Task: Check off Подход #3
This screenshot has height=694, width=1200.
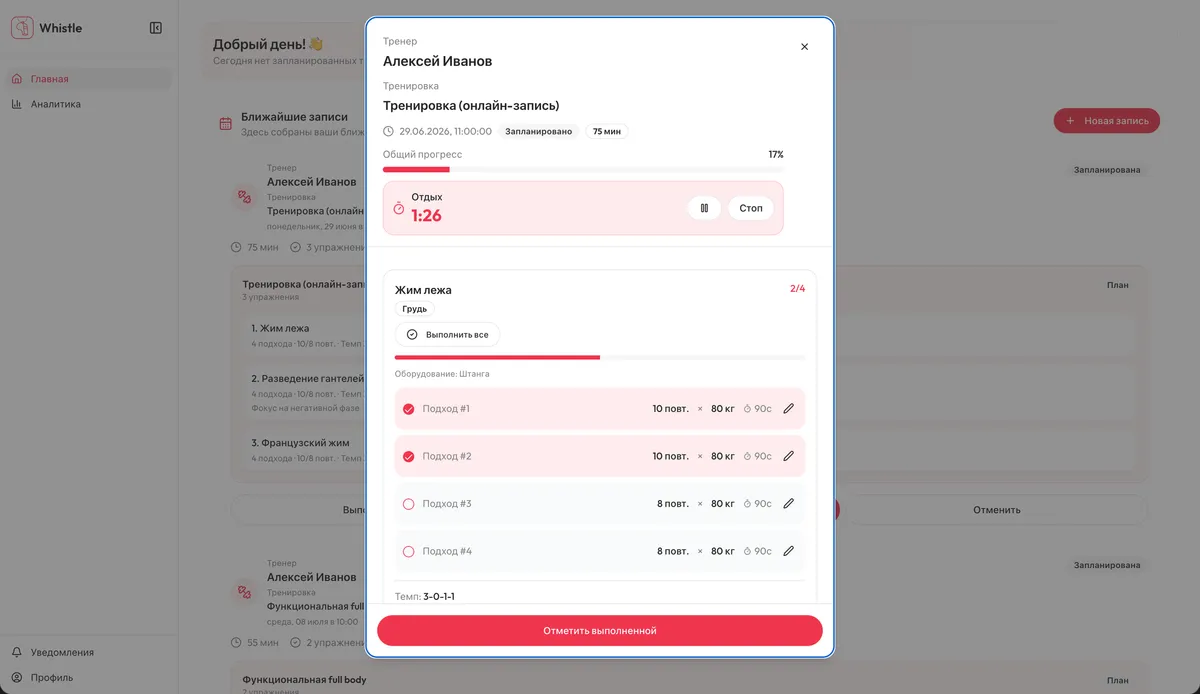Action: [x=408, y=504]
